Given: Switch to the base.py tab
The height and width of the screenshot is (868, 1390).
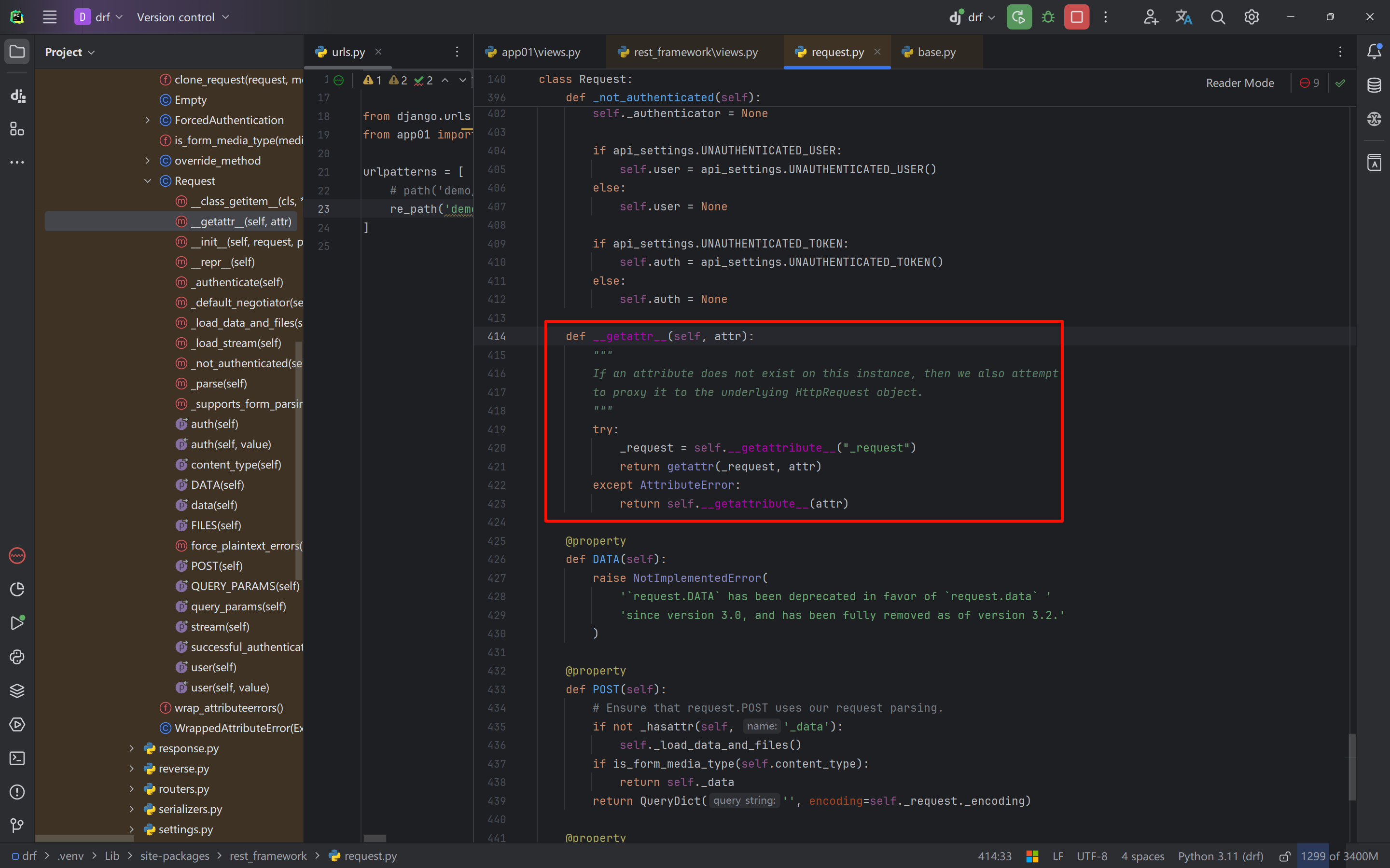Looking at the screenshot, I should coord(936,52).
